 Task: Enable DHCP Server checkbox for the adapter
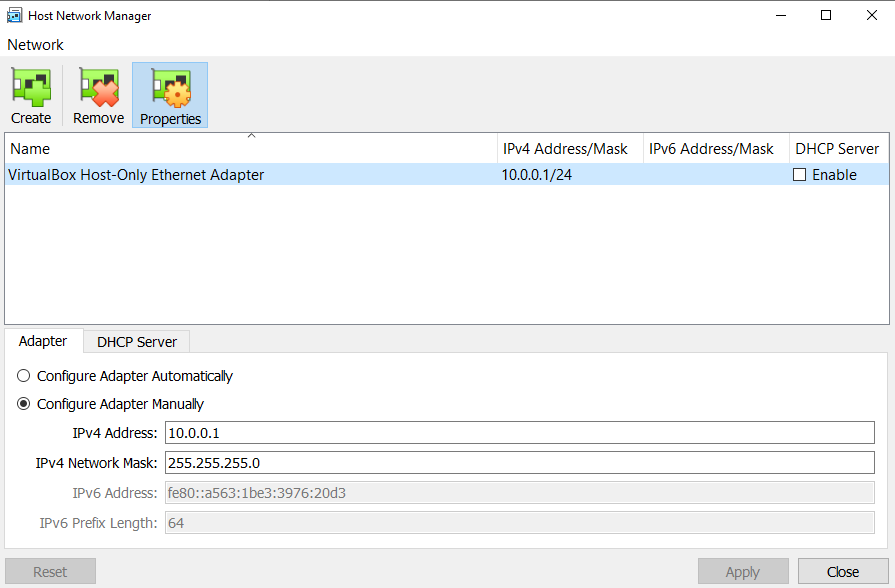(799, 175)
